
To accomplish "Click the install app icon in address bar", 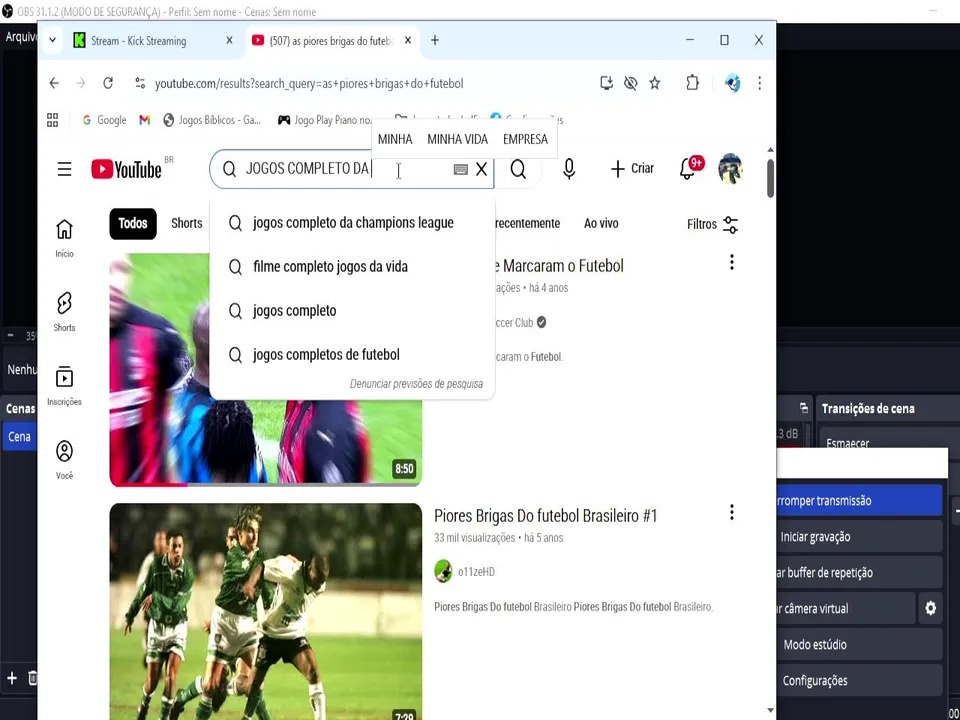I will coord(606,83).
